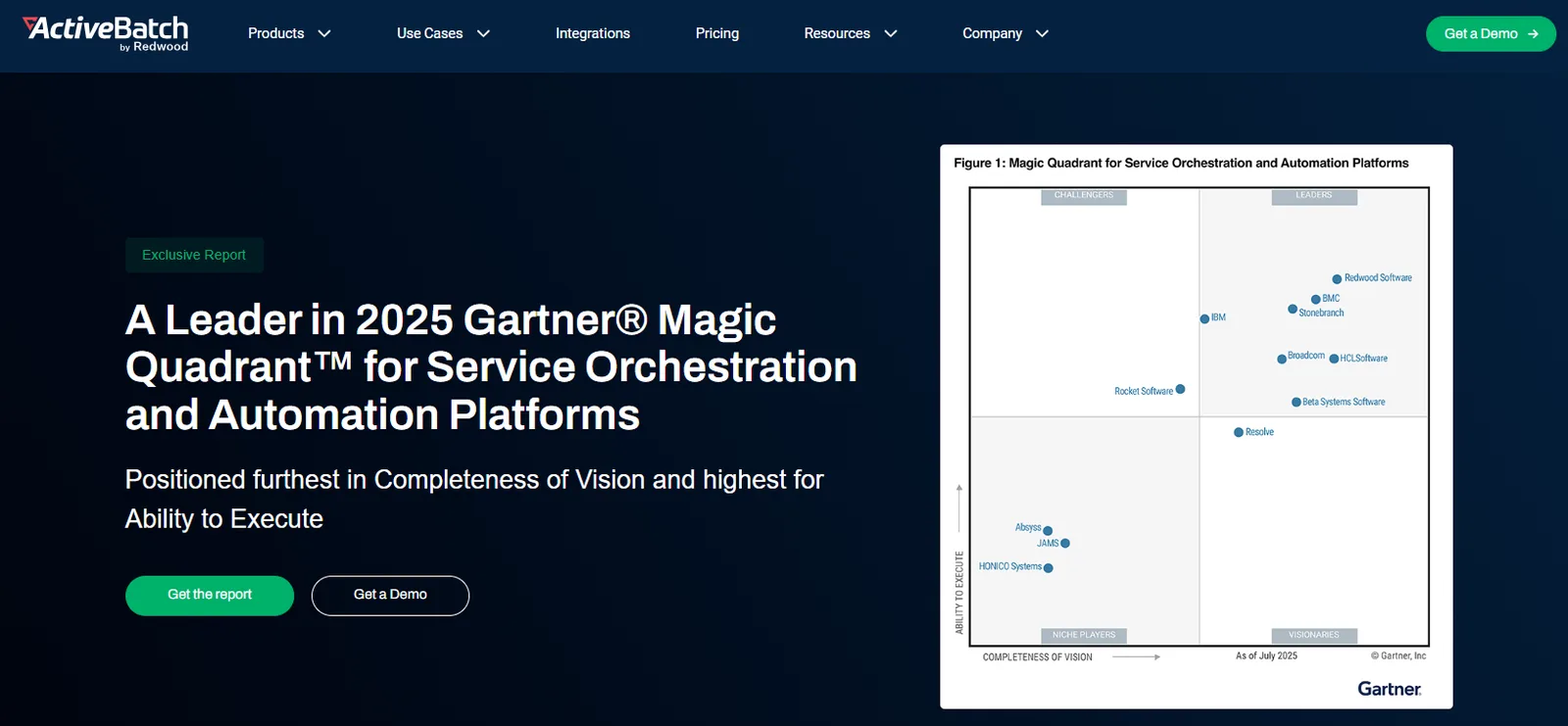Expand the Use Cases chevron
This screenshot has height=726, width=1568.
click(x=483, y=33)
